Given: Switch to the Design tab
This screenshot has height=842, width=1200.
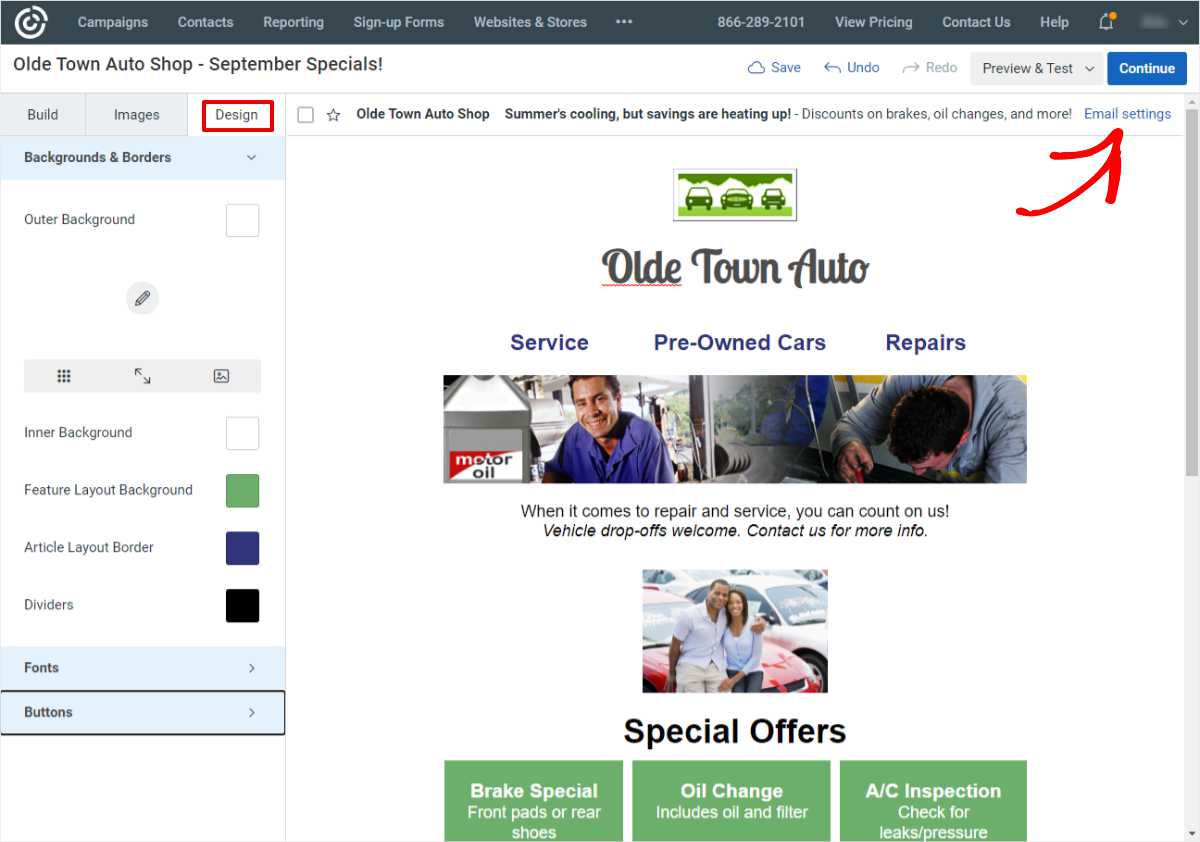Looking at the screenshot, I should [237, 114].
